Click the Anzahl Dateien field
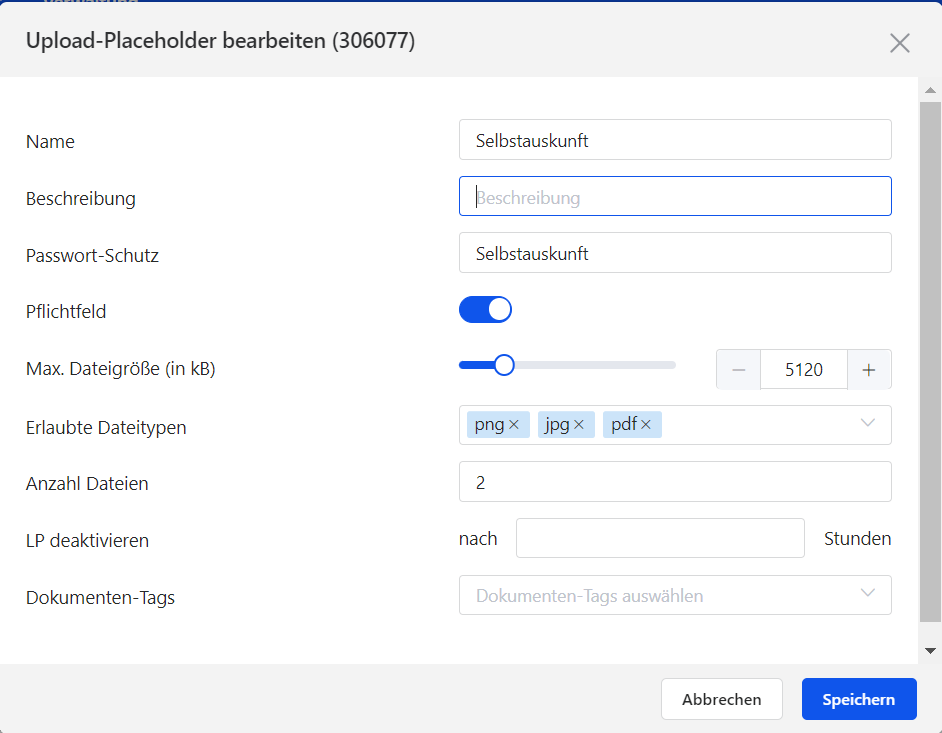The height and width of the screenshot is (733, 942). [x=675, y=482]
